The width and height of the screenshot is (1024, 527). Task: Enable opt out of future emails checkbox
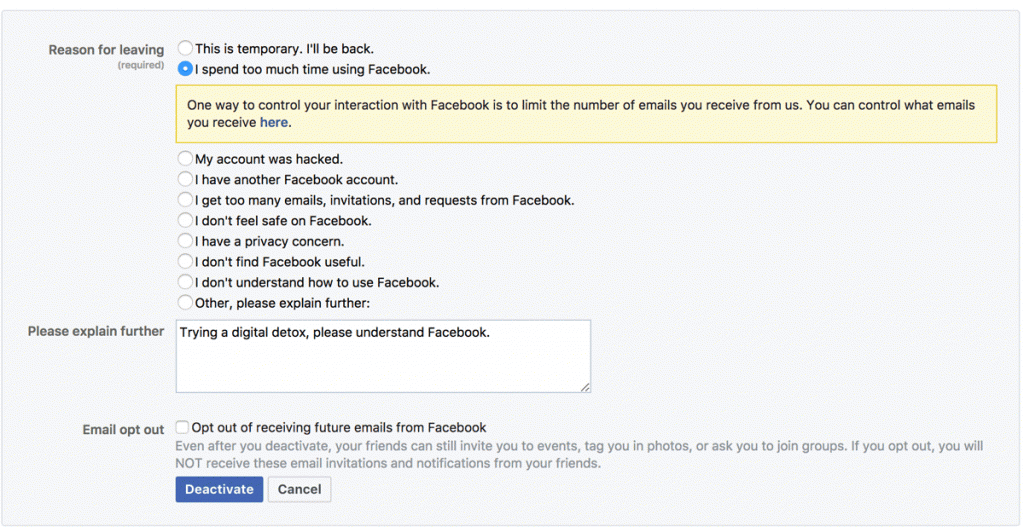[182, 427]
